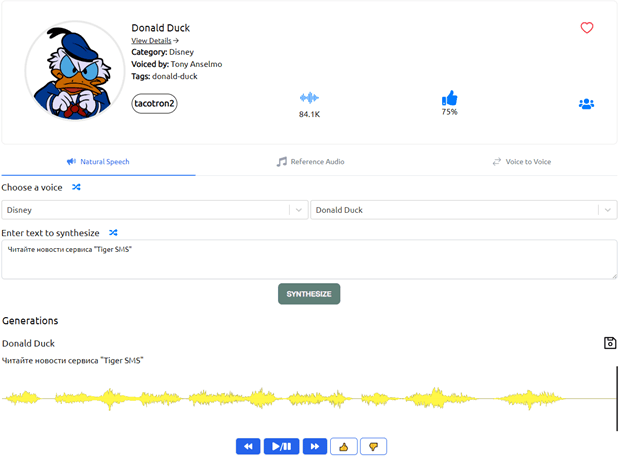Rewind the generated audio
624x459 pixels.
coord(248,446)
